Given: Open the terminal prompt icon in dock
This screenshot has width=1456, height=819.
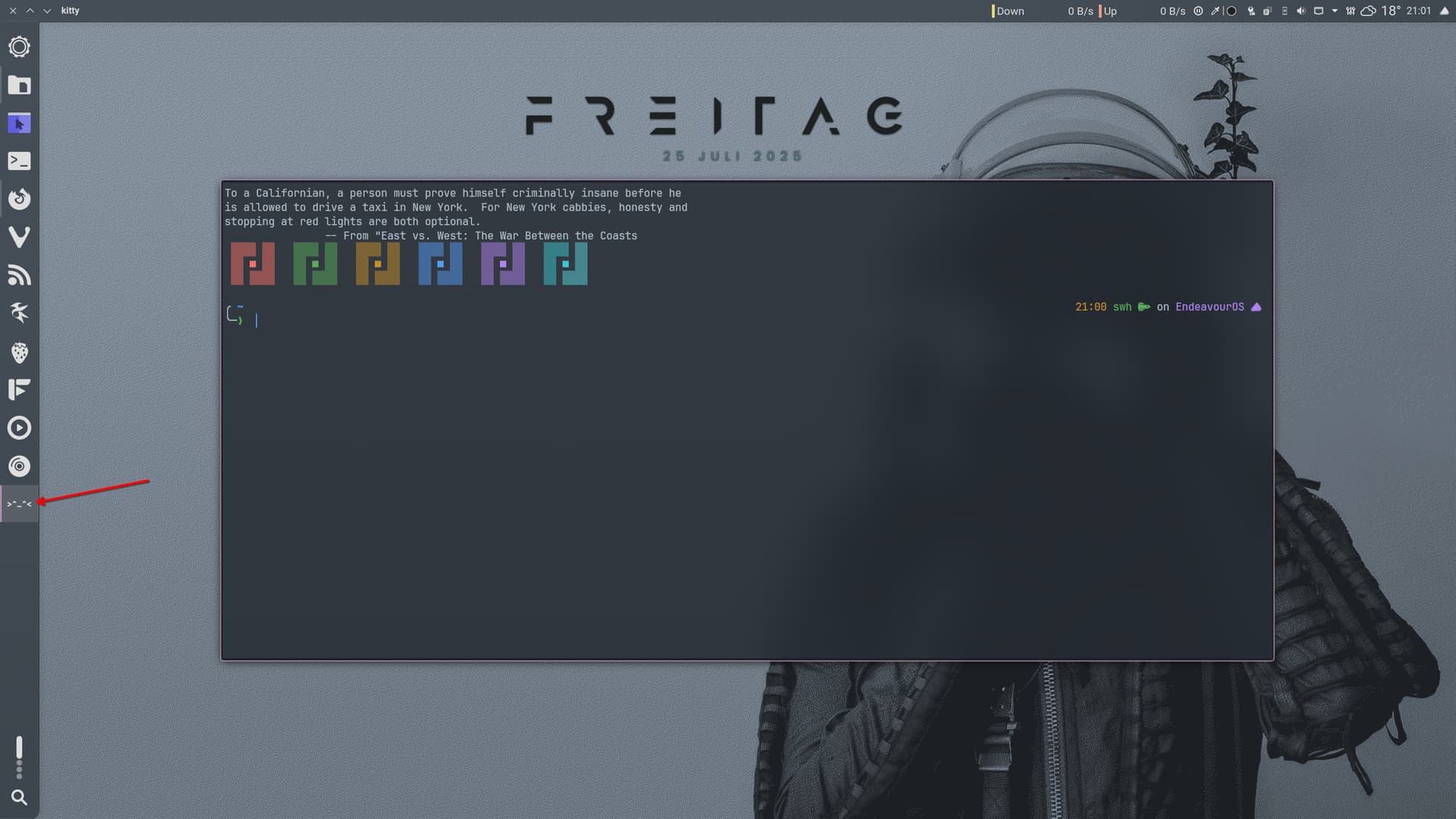Looking at the screenshot, I should click(x=19, y=161).
